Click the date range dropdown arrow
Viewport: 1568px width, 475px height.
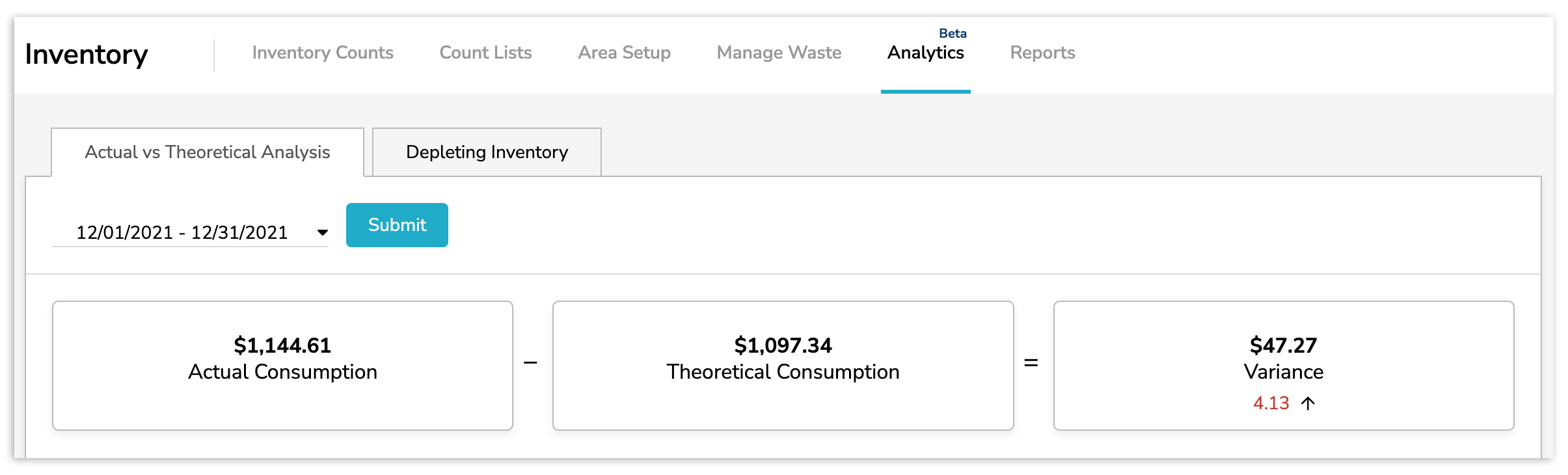point(323,232)
